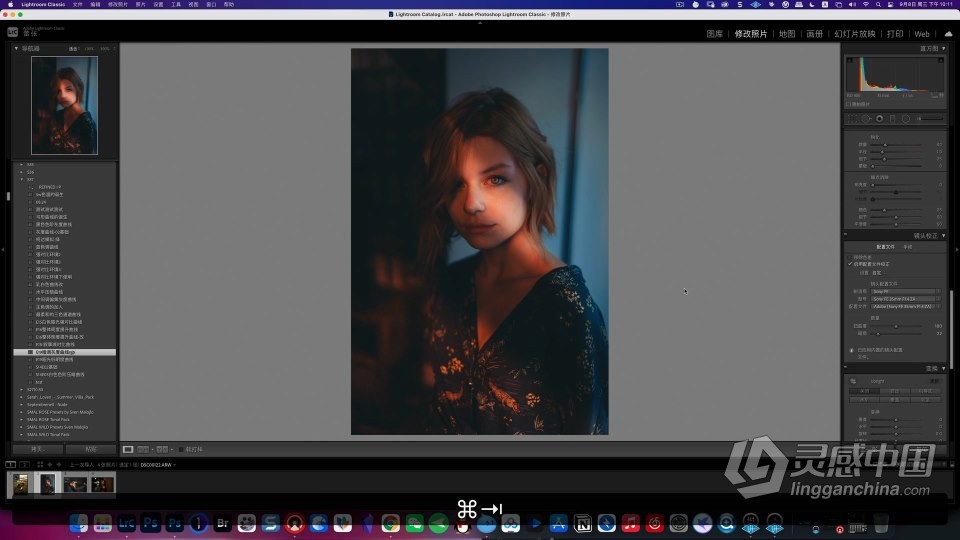This screenshot has width=960, height=540.
Task: Click the 粘贴 (Paste) settings button
Action: (91, 449)
